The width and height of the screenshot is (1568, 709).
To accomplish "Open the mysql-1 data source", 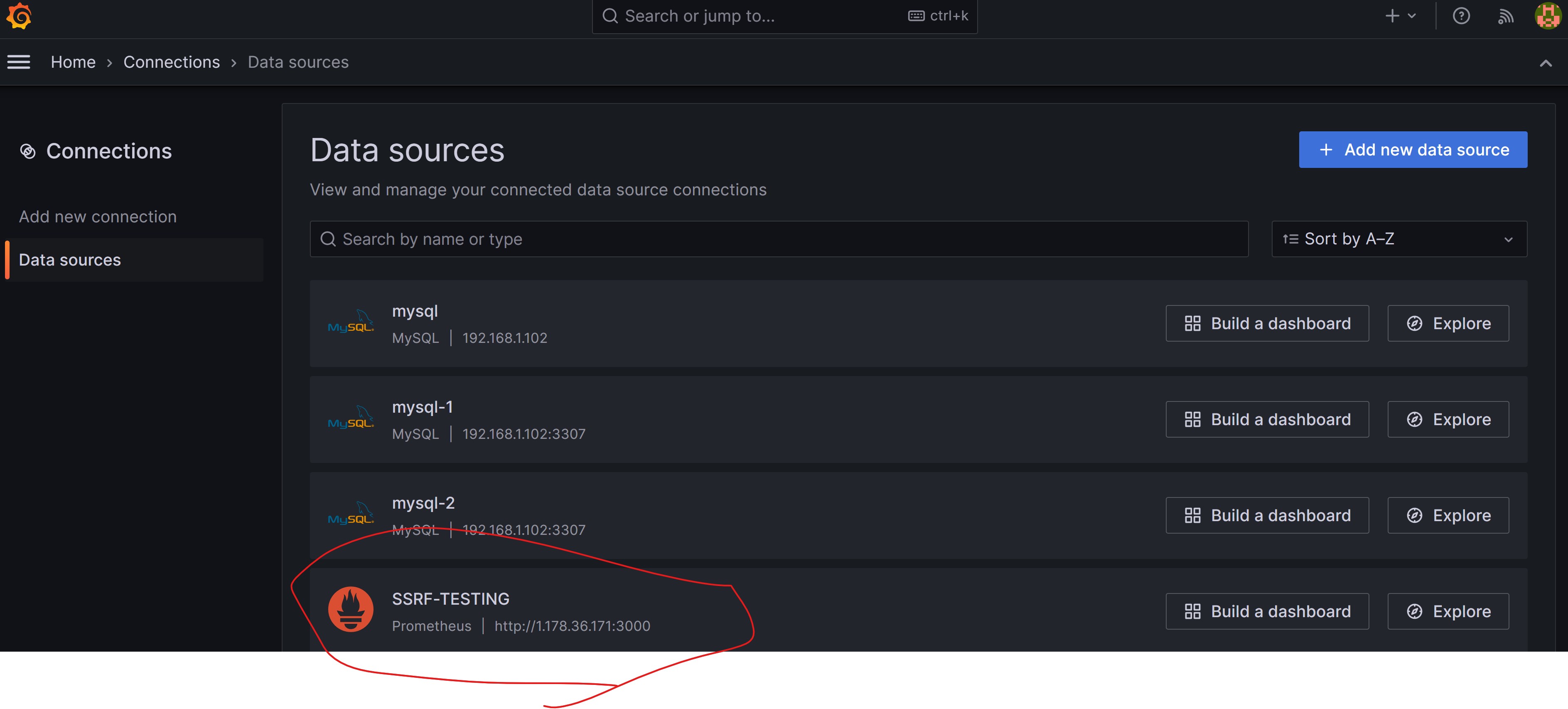I will (422, 407).
